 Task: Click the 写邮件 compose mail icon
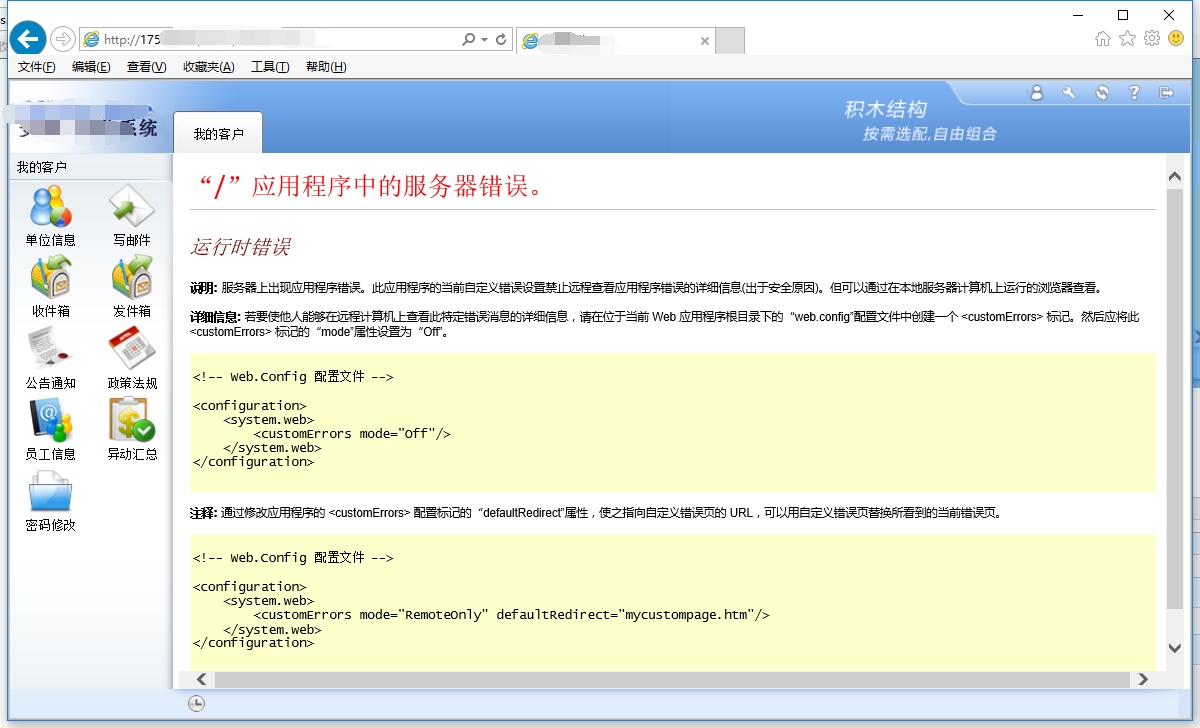point(131,207)
